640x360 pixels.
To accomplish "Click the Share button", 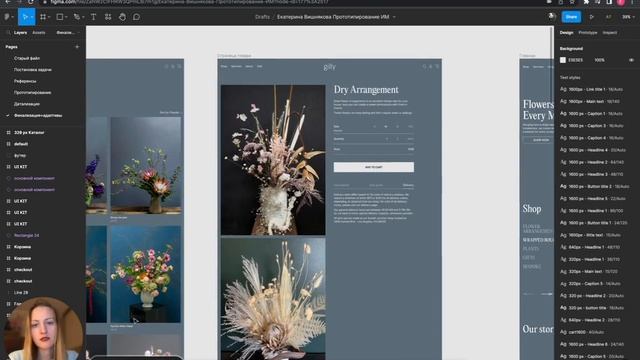I will 571,17.
